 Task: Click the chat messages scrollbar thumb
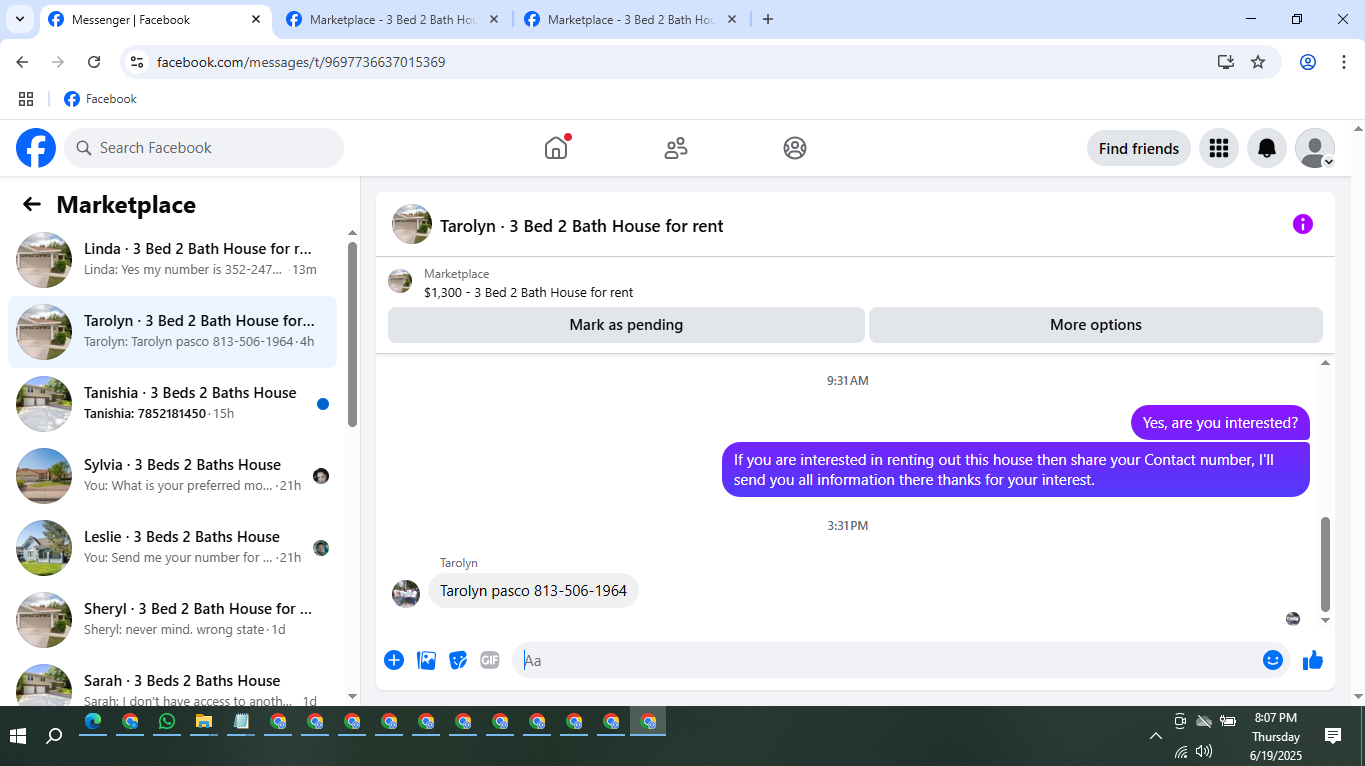1326,563
